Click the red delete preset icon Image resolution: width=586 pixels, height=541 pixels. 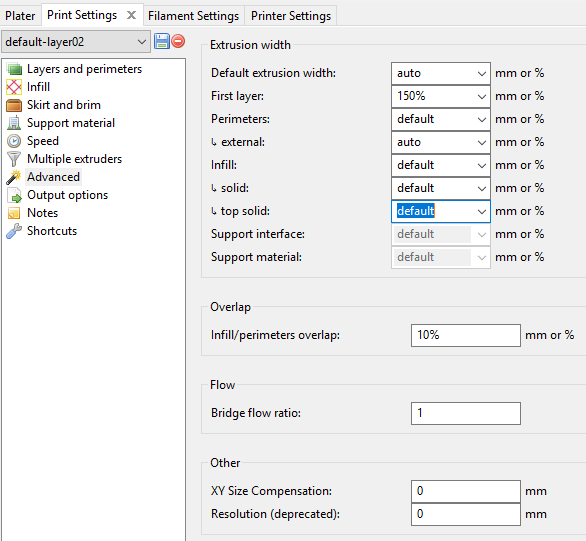(x=178, y=41)
